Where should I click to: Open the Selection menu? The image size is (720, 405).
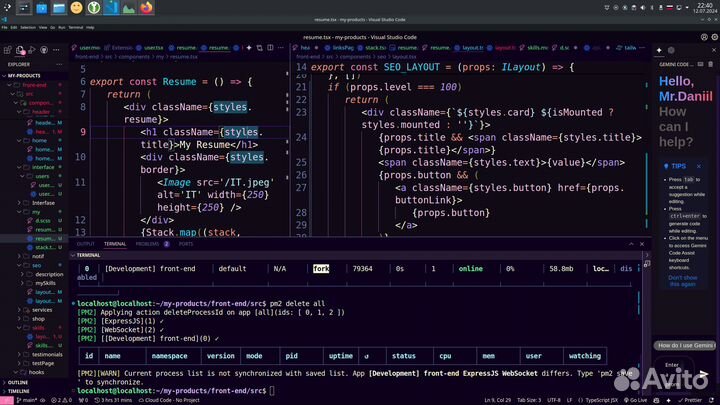[28, 28]
